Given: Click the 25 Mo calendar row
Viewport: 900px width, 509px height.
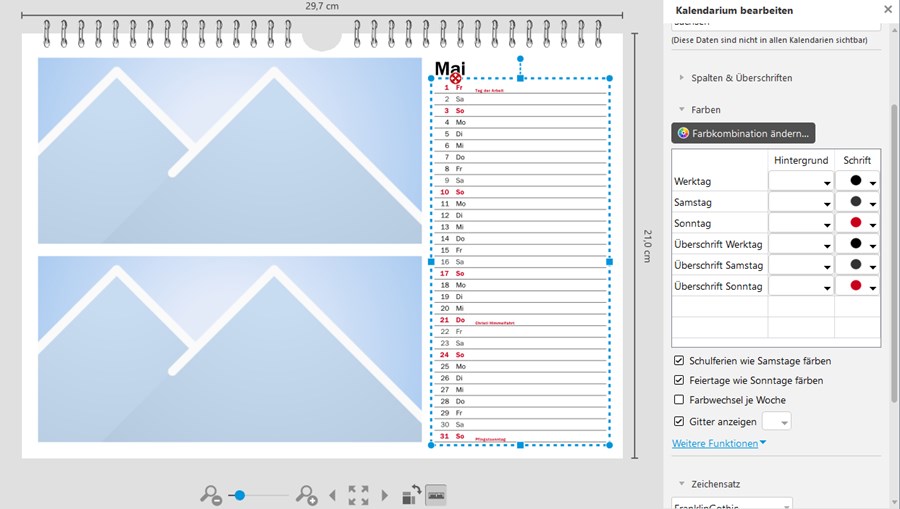Looking at the screenshot, I should click(520, 366).
